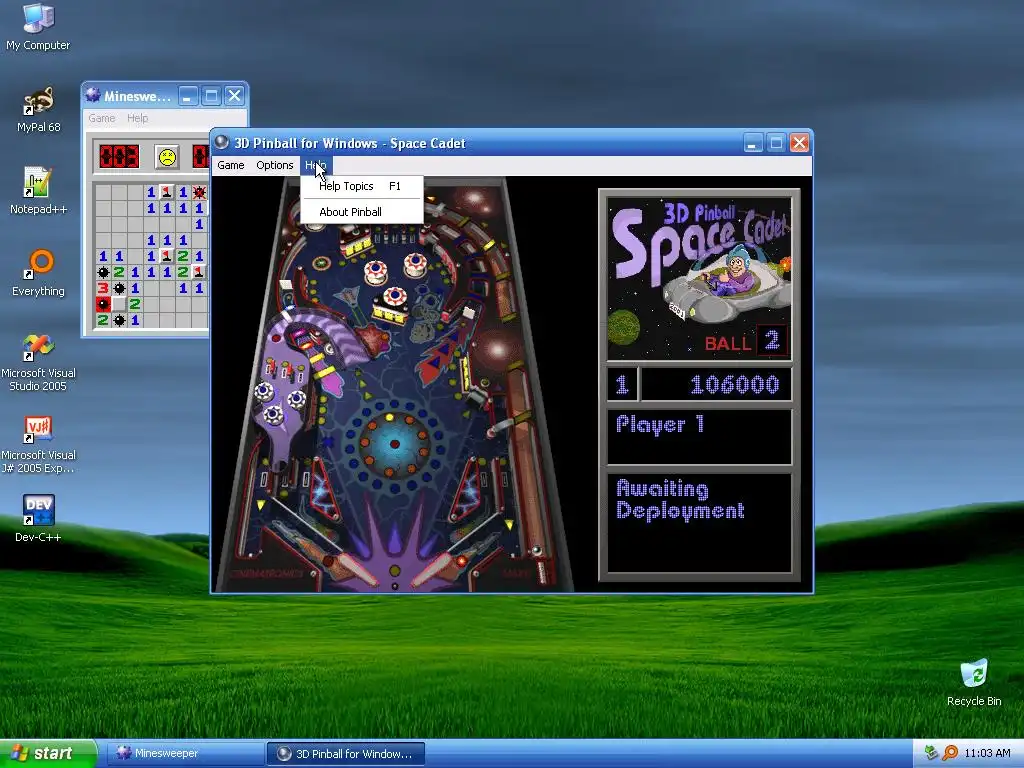
Task: Open the Help menu in Minesweeper
Action: click(x=137, y=118)
